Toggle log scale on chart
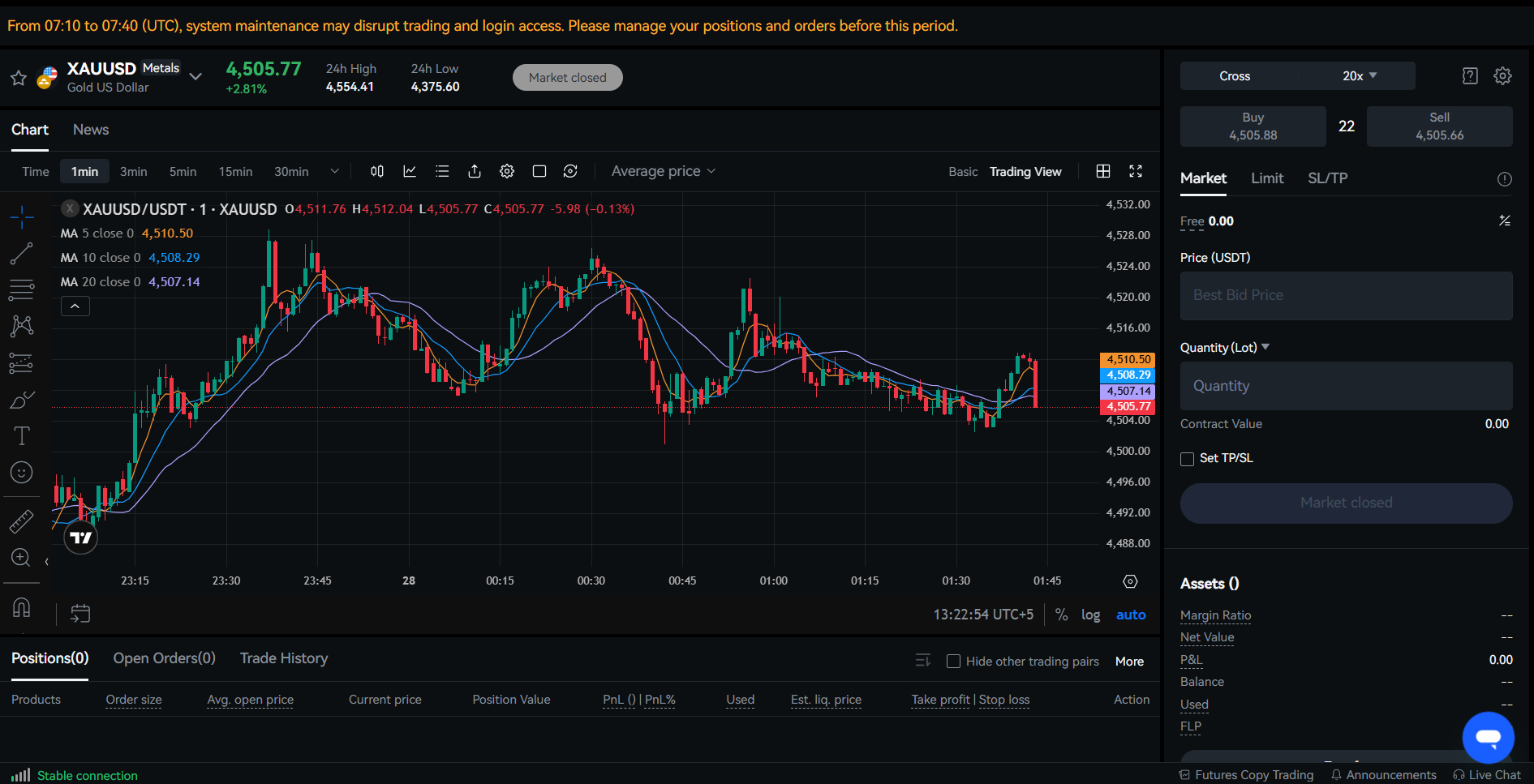The height and width of the screenshot is (784, 1534). [1090, 615]
